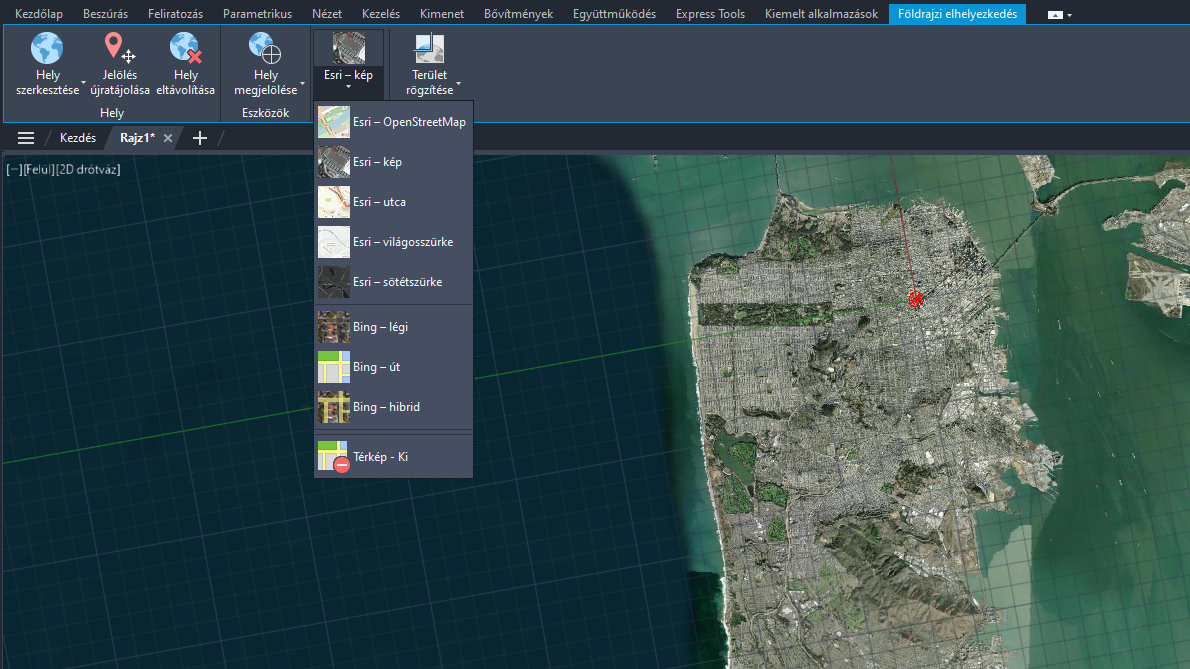Turn the map off with Térkép - Ki
Image resolution: width=1190 pixels, height=669 pixels.
(x=393, y=457)
